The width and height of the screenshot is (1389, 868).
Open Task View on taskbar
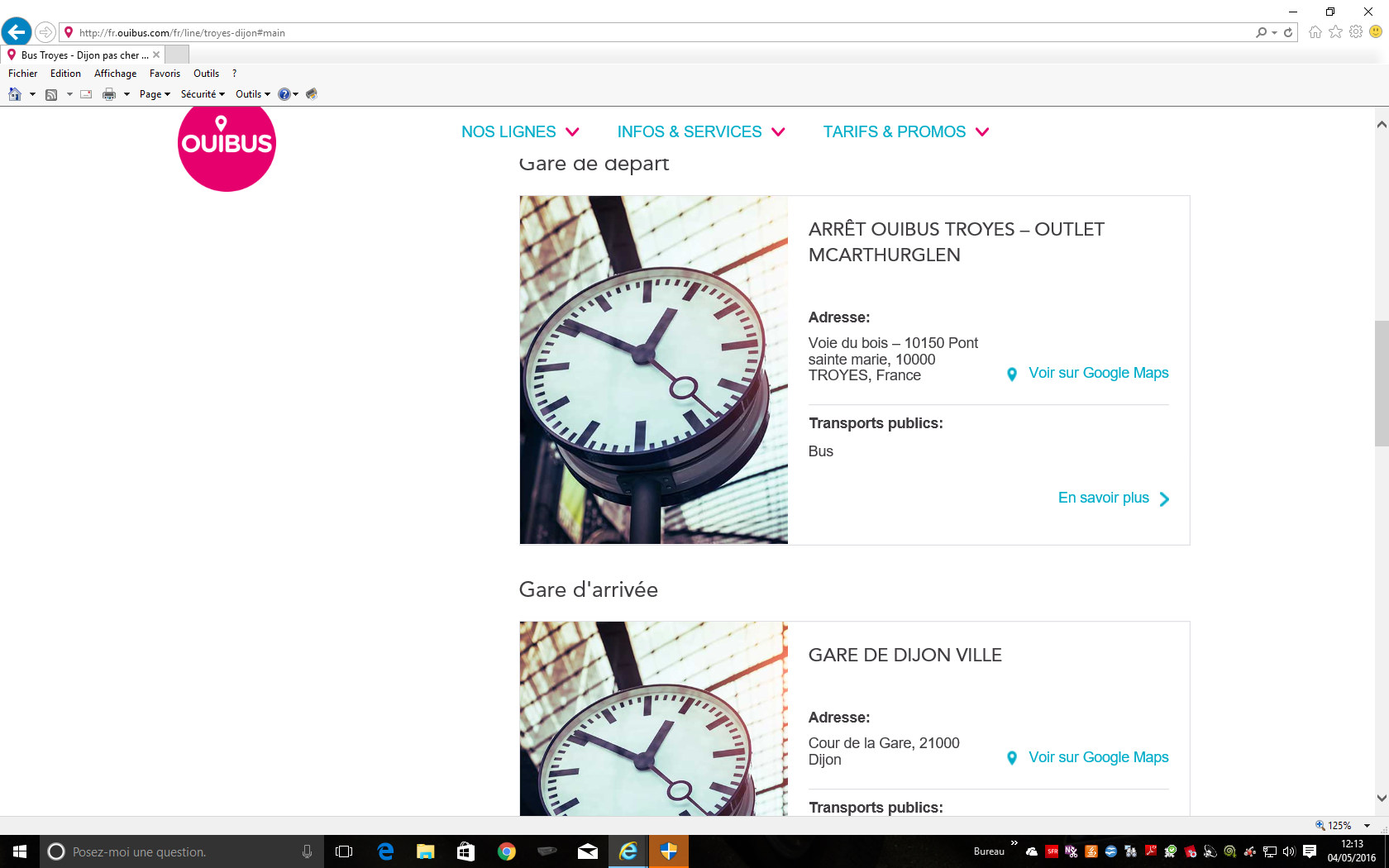[x=344, y=851]
